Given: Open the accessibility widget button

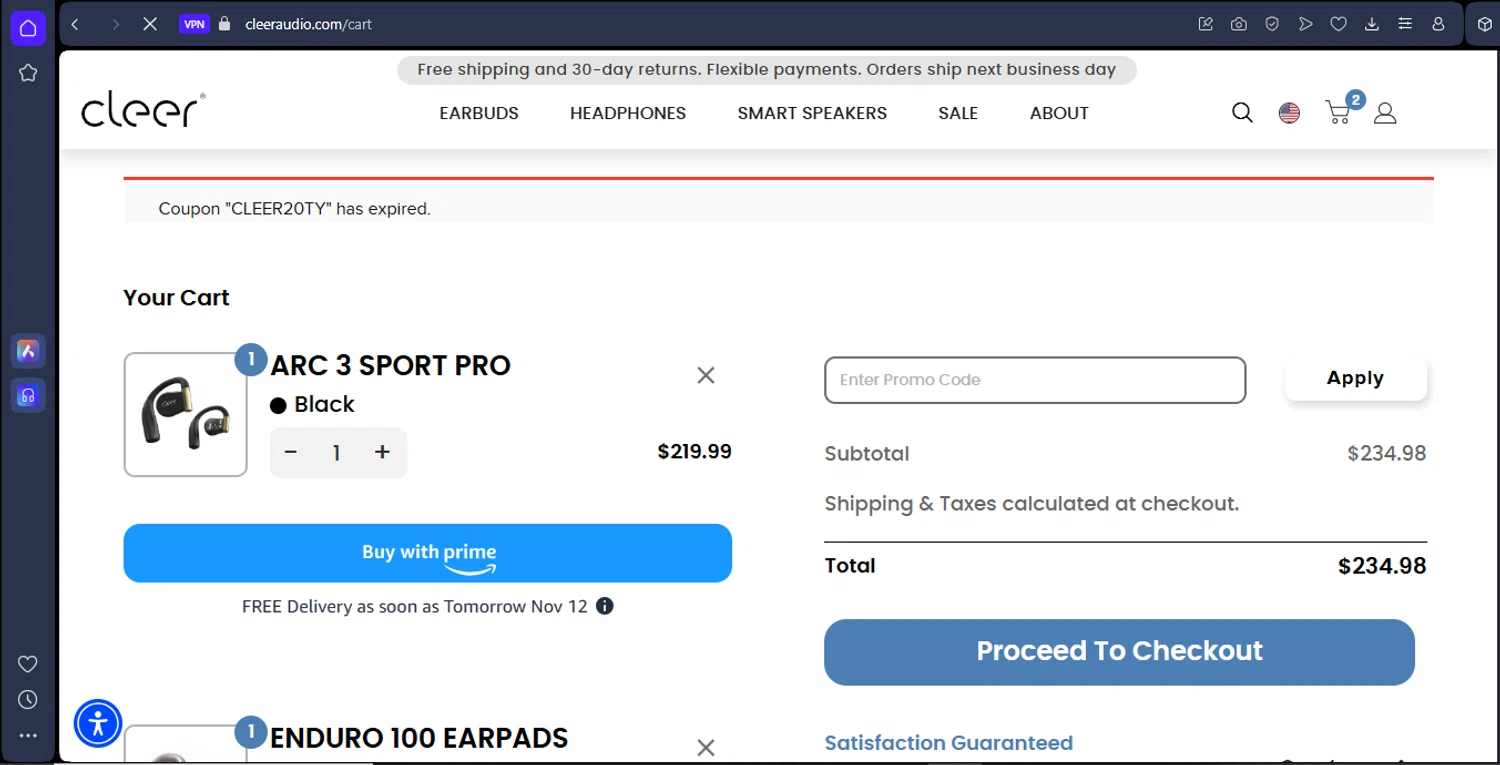Looking at the screenshot, I should click(98, 723).
